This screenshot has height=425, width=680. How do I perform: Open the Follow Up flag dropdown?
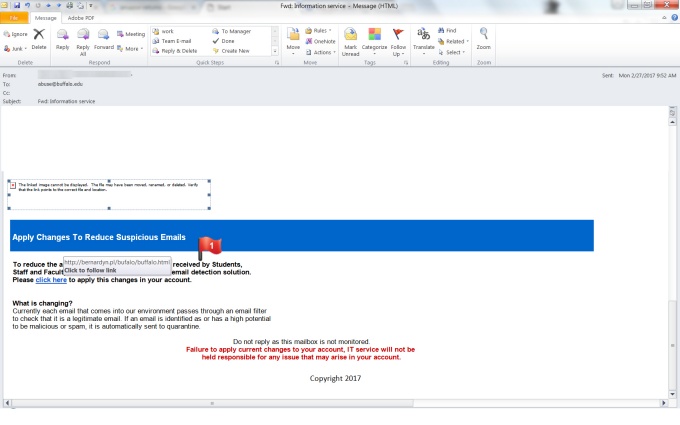pos(398,42)
